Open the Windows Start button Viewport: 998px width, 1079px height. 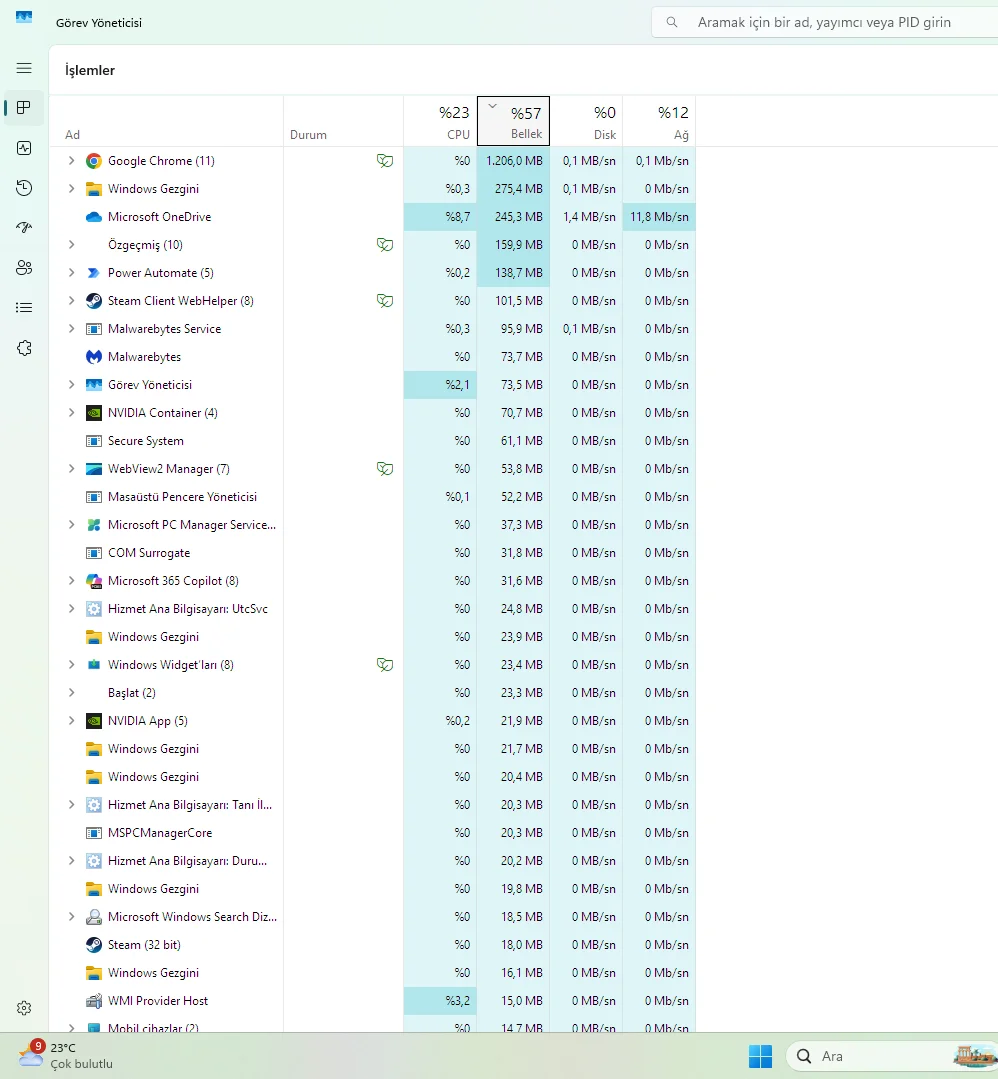(x=761, y=1056)
